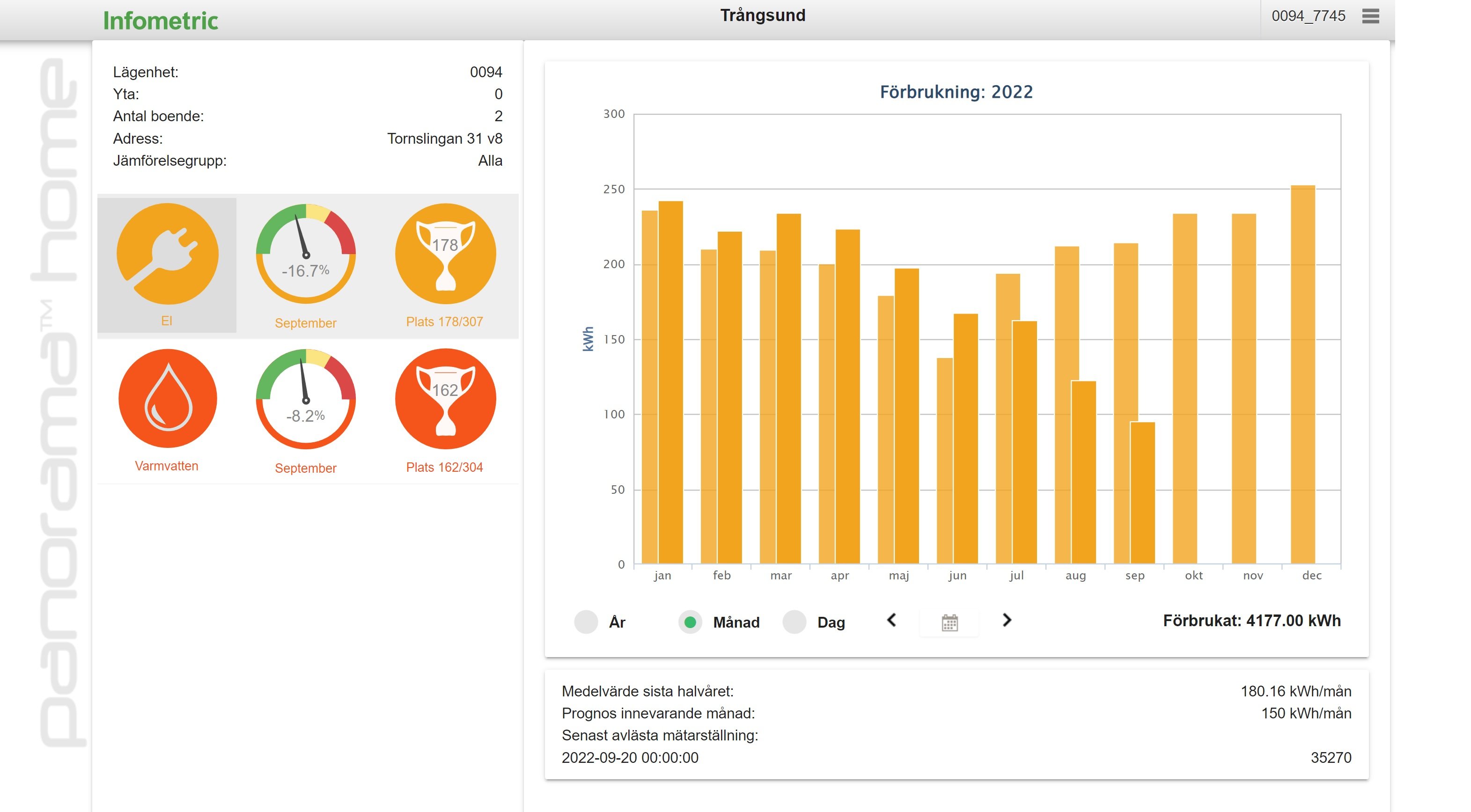Click the Varmvatten label
The height and width of the screenshot is (812, 1471).
[x=167, y=466]
